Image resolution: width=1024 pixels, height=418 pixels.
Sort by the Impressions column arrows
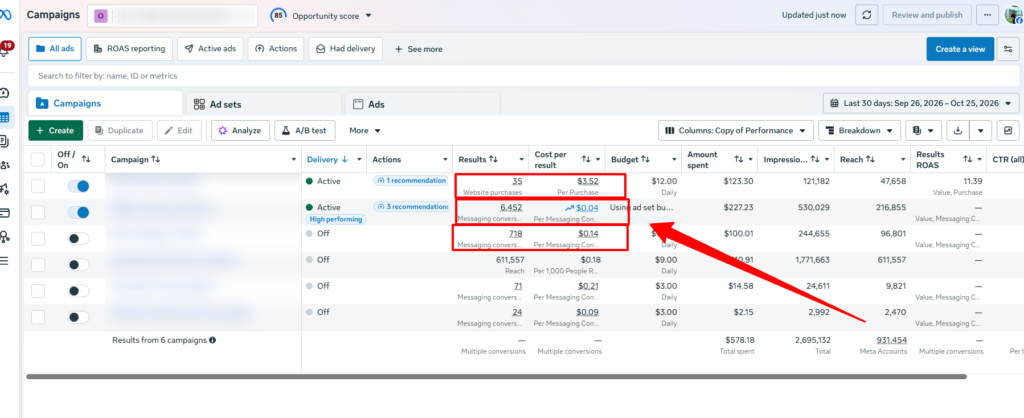pyautogui.click(x=816, y=159)
